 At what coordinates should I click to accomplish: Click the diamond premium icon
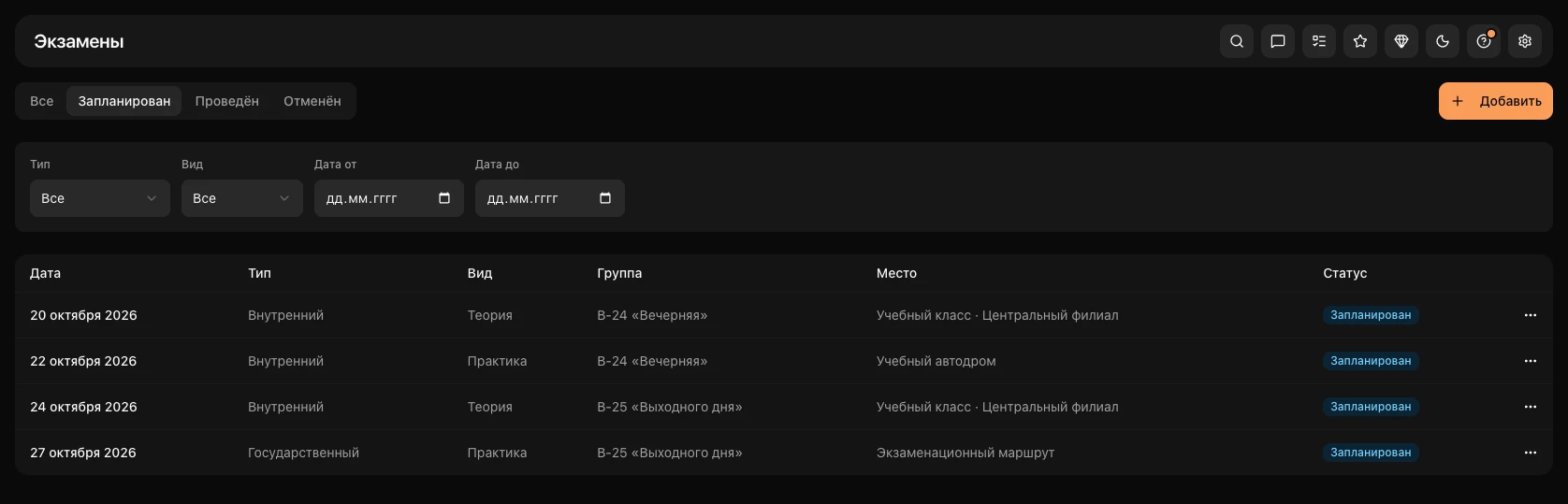[1401, 41]
